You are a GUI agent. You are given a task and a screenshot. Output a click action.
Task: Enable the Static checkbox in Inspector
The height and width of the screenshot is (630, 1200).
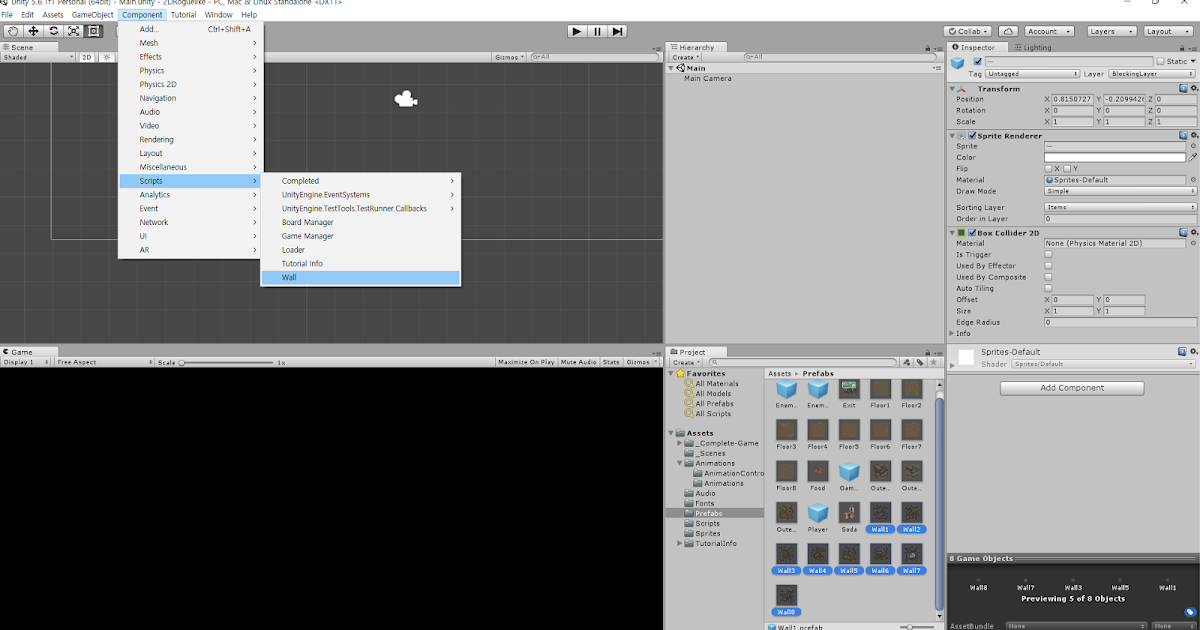point(1160,61)
